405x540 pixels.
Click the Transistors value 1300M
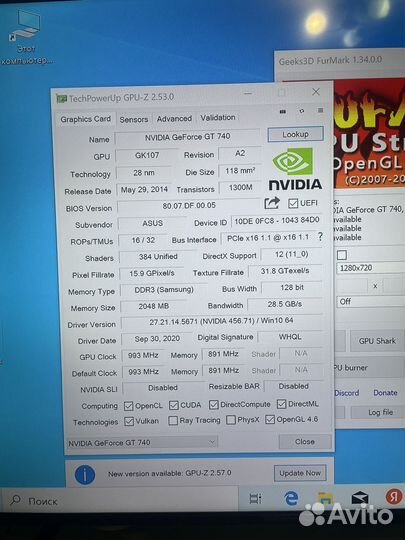click(240, 188)
